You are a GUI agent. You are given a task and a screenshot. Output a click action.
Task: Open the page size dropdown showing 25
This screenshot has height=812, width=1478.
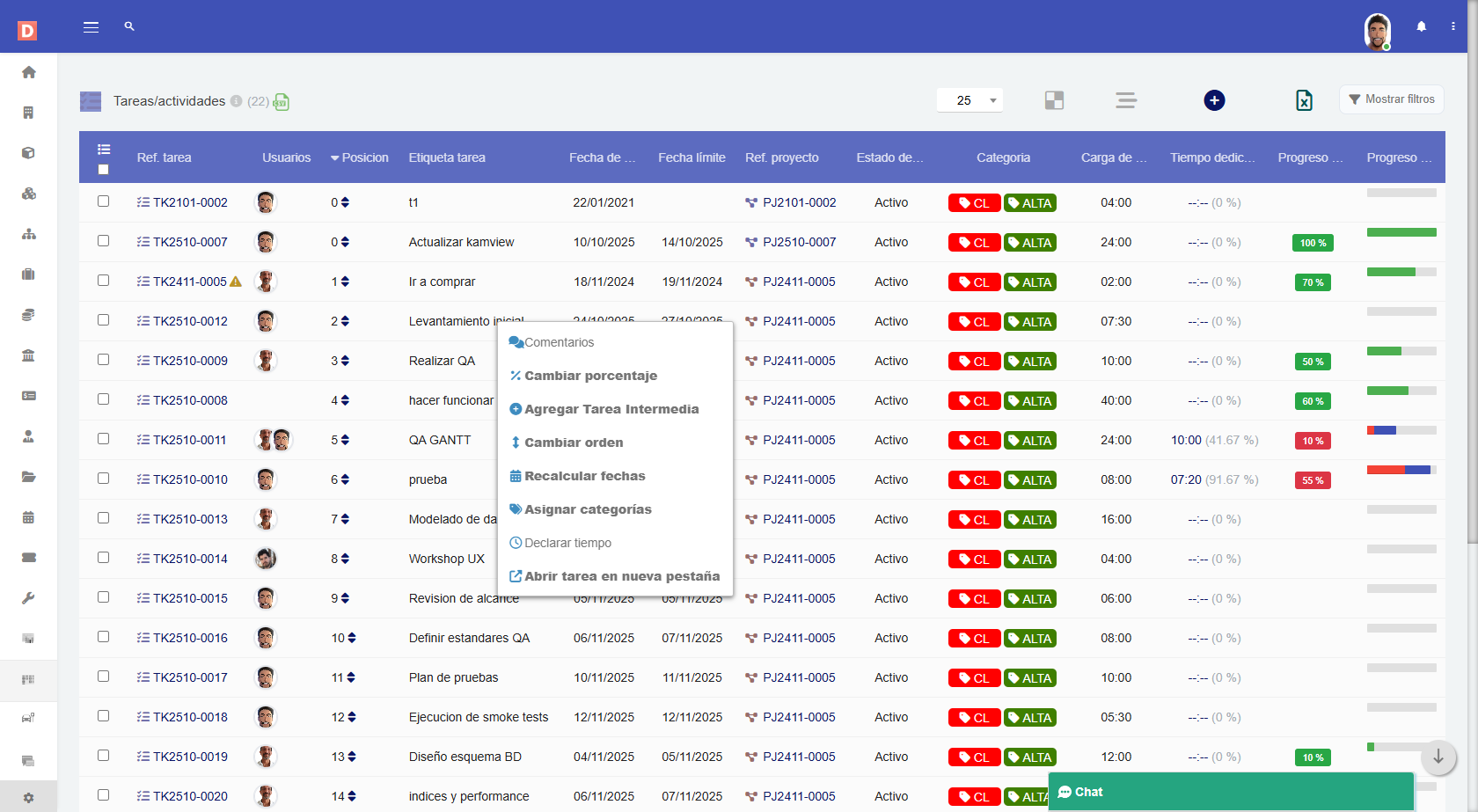[x=969, y=99]
